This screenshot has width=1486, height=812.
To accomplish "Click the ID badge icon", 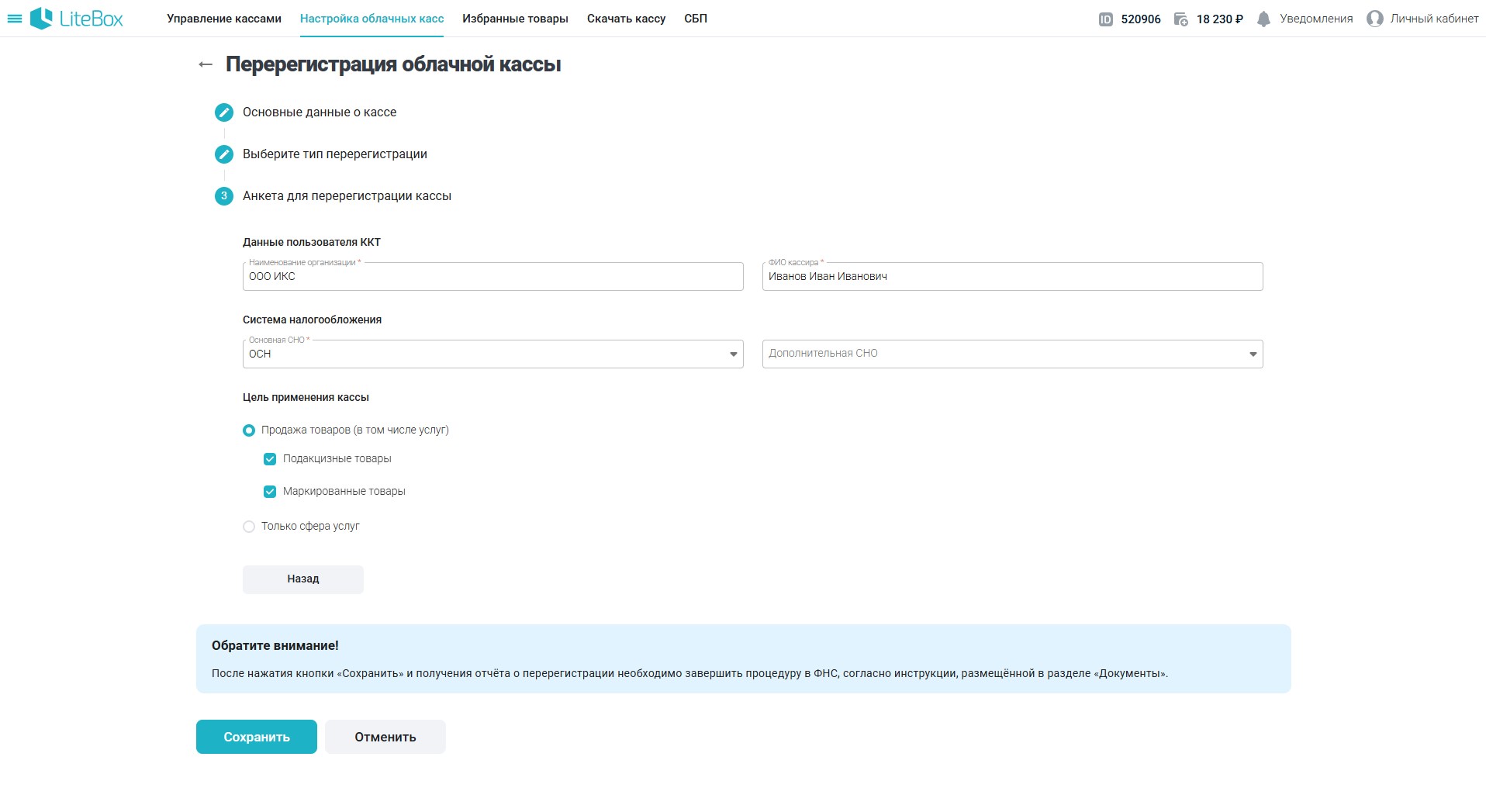I will (1106, 19).
